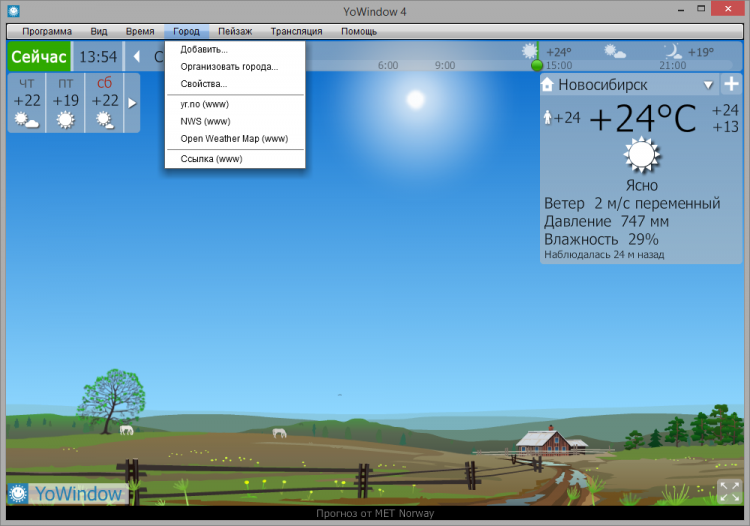The height and width of the screenshot is (526, 750).
Task: Toggle fullscreen with the expand arrows icon
Action: click(729, 492)
